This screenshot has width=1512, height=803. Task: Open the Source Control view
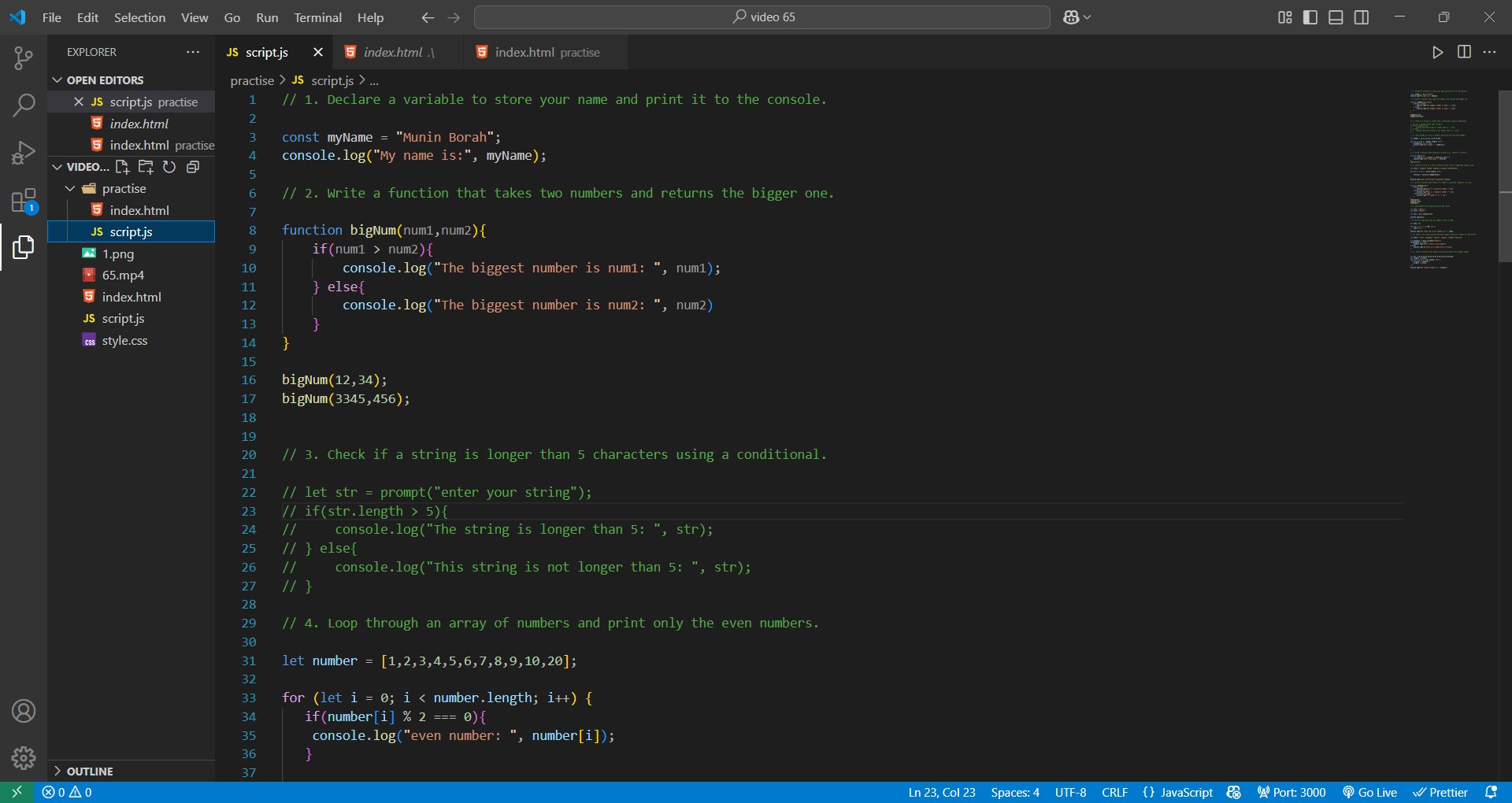(24, 57)
